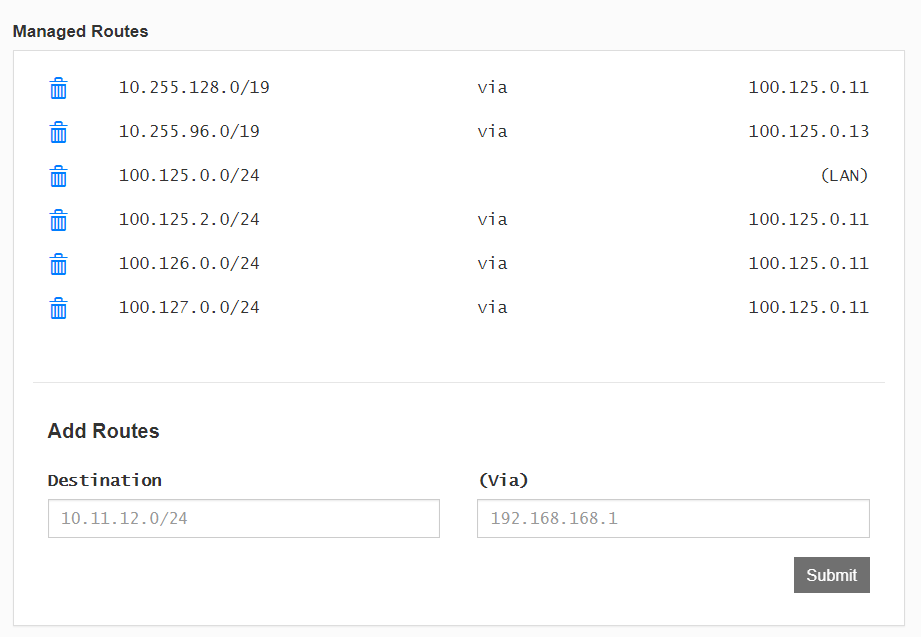This screenshot has height=637, width=921.
Task: Click gateway 100.125.0.13 of second route
Action: pyautogui.click(x=809, y=132)
